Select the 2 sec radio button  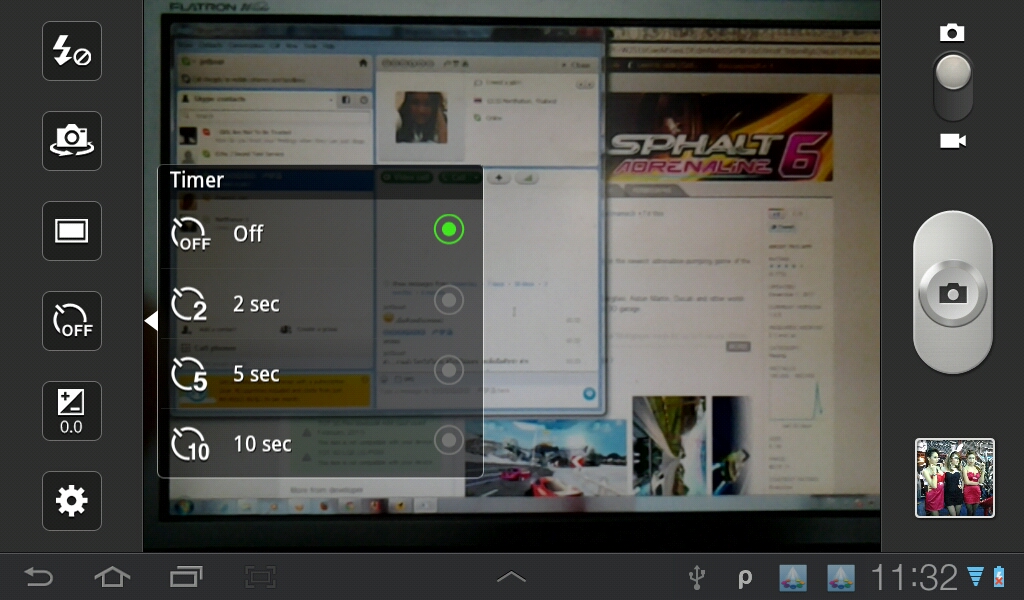click(449, 300)
